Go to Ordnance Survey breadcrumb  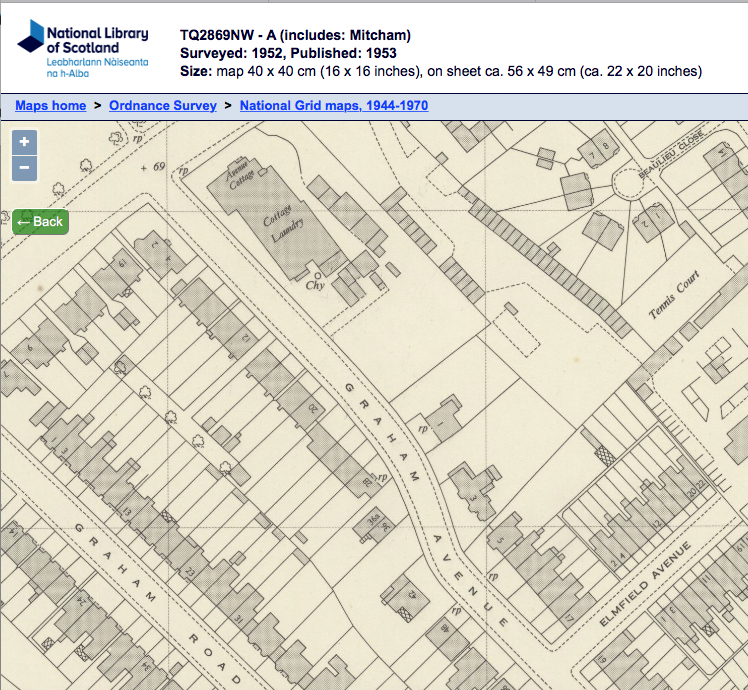click(163, 105)
